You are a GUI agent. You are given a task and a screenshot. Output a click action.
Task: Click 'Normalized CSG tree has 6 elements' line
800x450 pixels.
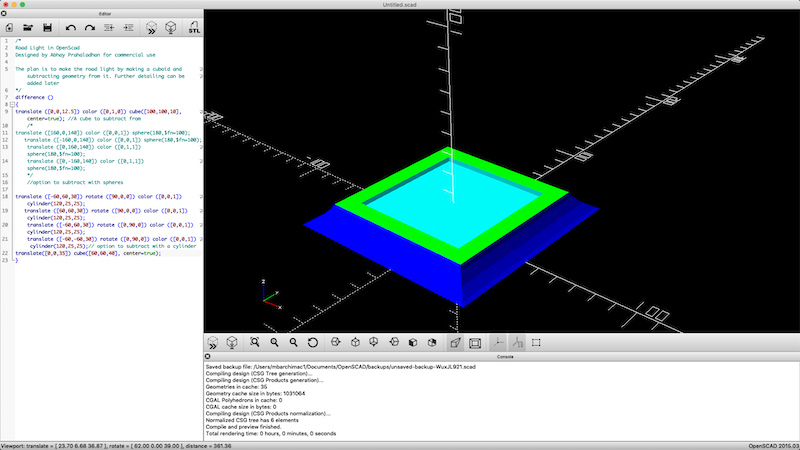[252, 420]
